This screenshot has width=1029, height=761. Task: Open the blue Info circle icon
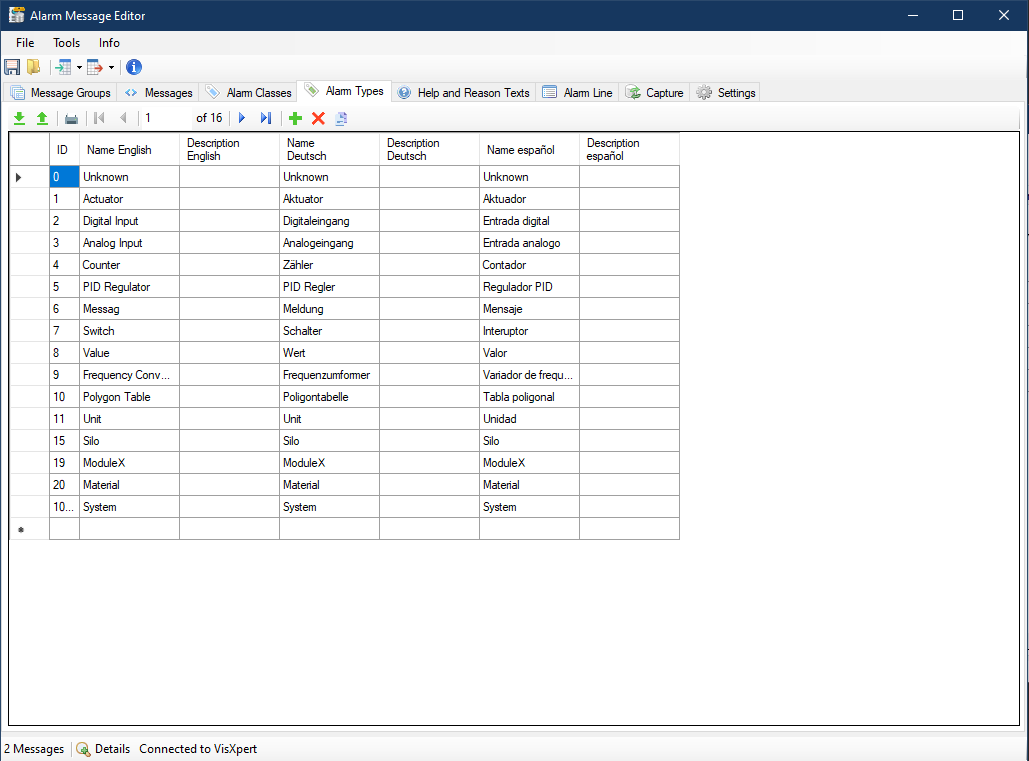coord(133,67)
